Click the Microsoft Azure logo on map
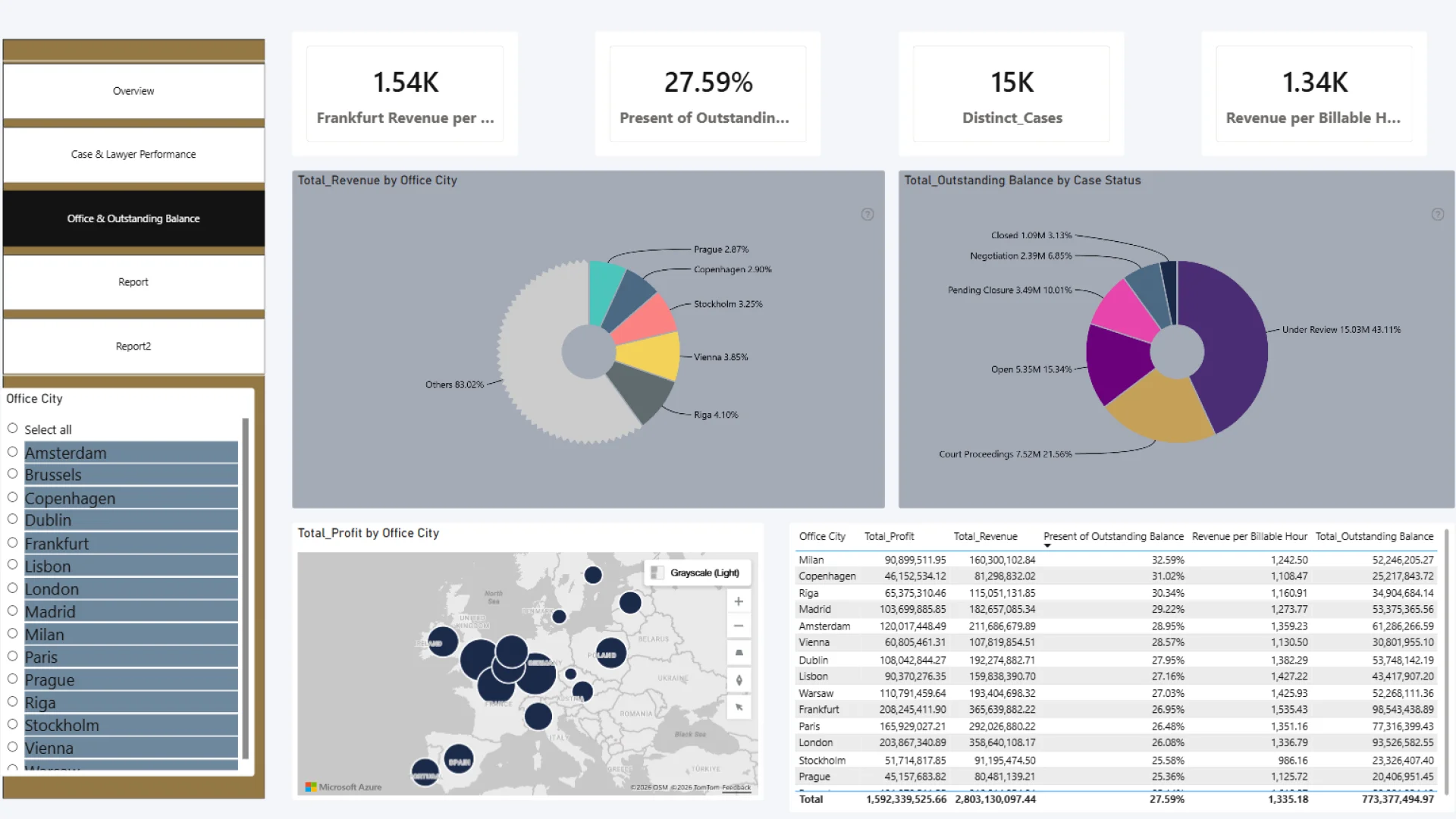1456x819 pixels. pyautogui.click(x=344, y=787)
